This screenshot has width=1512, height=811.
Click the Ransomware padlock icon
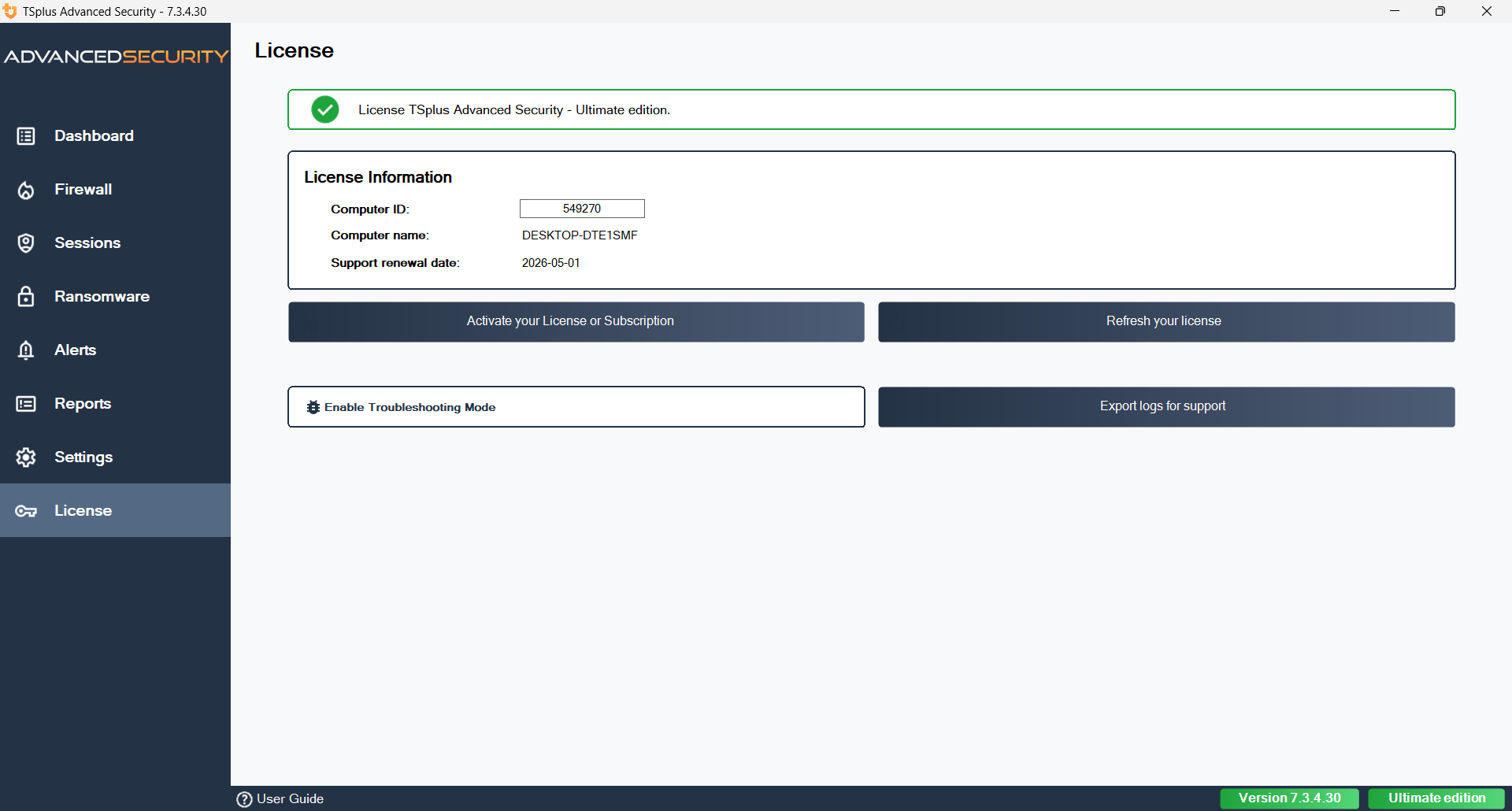(x=26, y=297)
